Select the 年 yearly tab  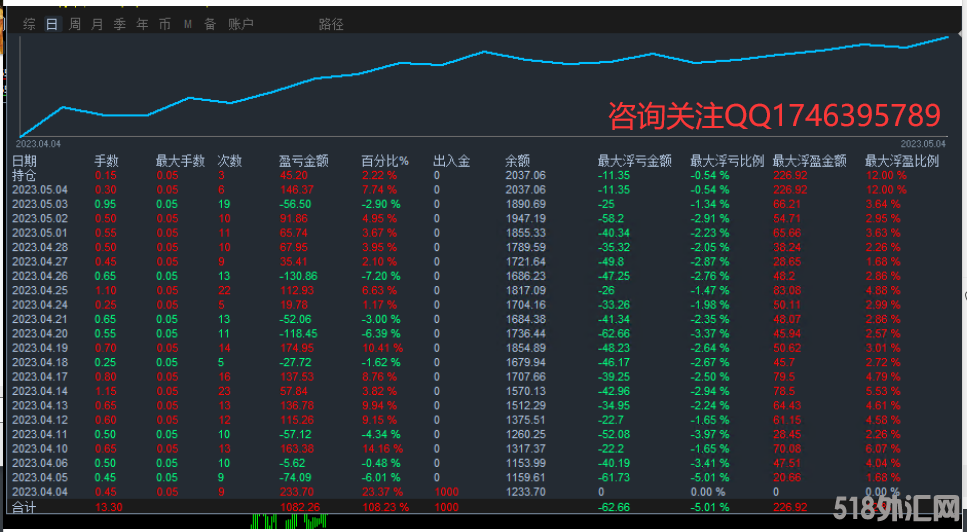[143, 24]
